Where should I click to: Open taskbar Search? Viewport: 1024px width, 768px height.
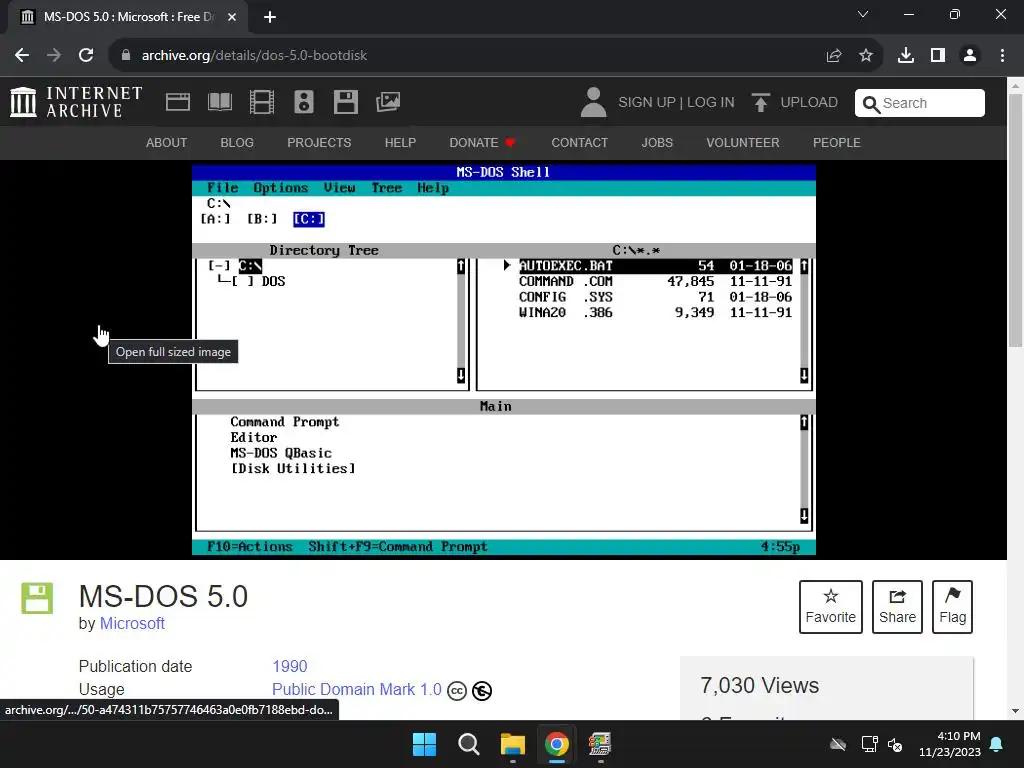coord(468,744)
